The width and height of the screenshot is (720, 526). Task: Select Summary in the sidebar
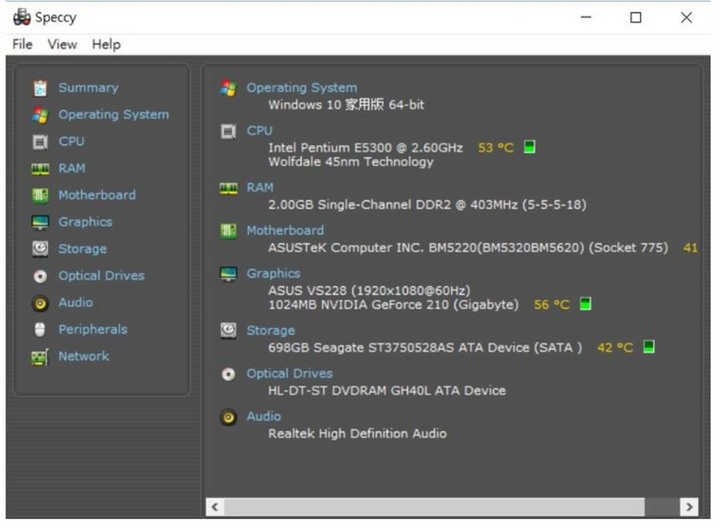click(x=88, y=88)
